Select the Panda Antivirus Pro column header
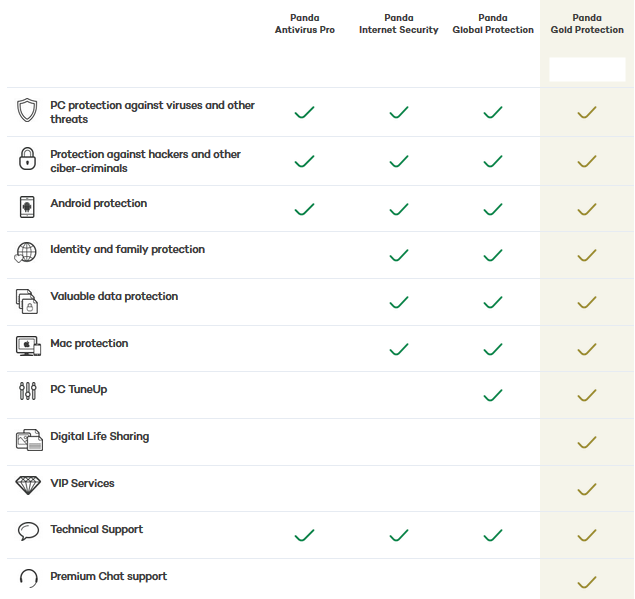This screenshot has height=599, width=635. coord(305,24)
